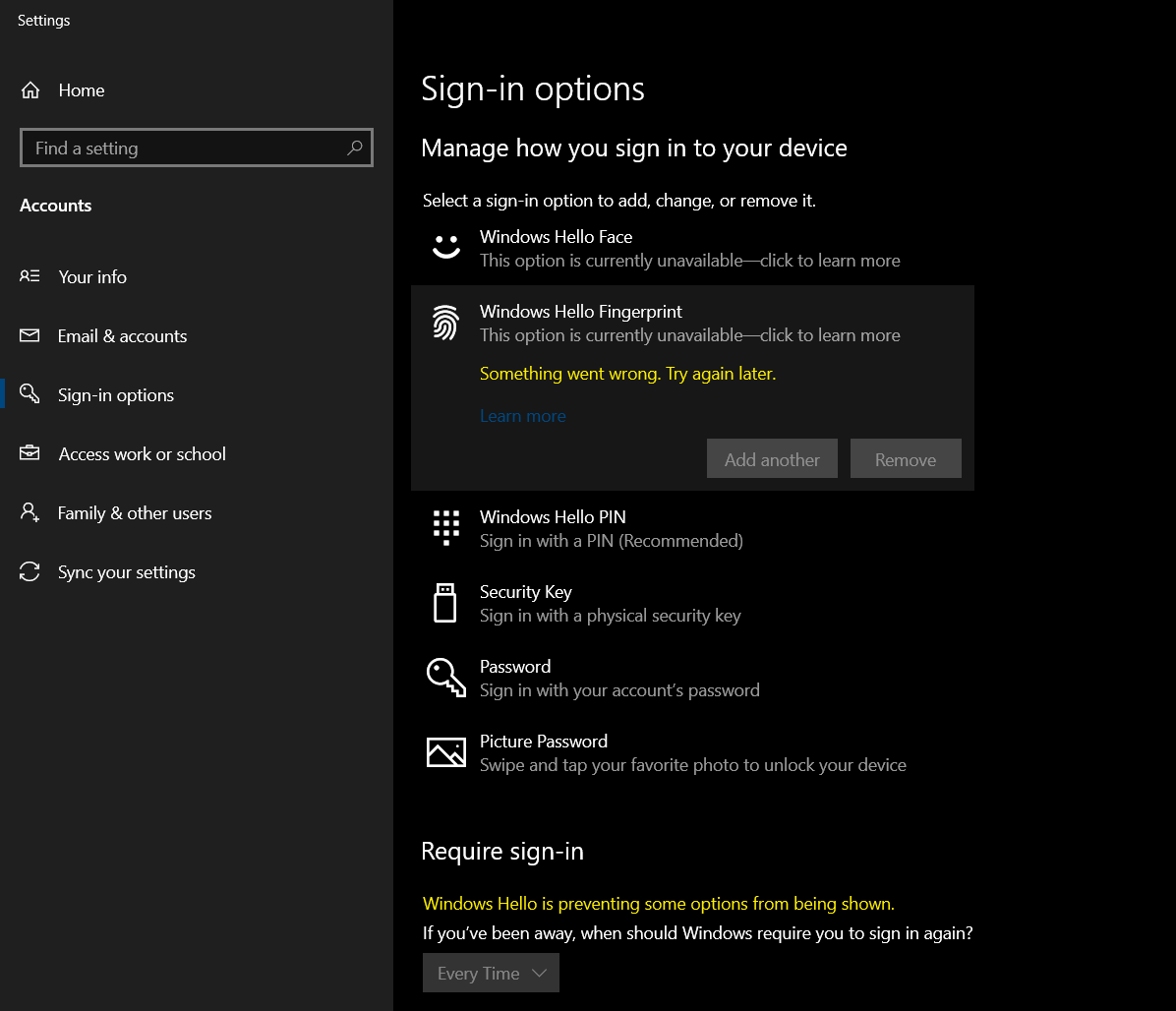Click the Sign-in options key icon in sidebar
The height and width of the screenshot is (1011, 1176).
click(29, 393)
